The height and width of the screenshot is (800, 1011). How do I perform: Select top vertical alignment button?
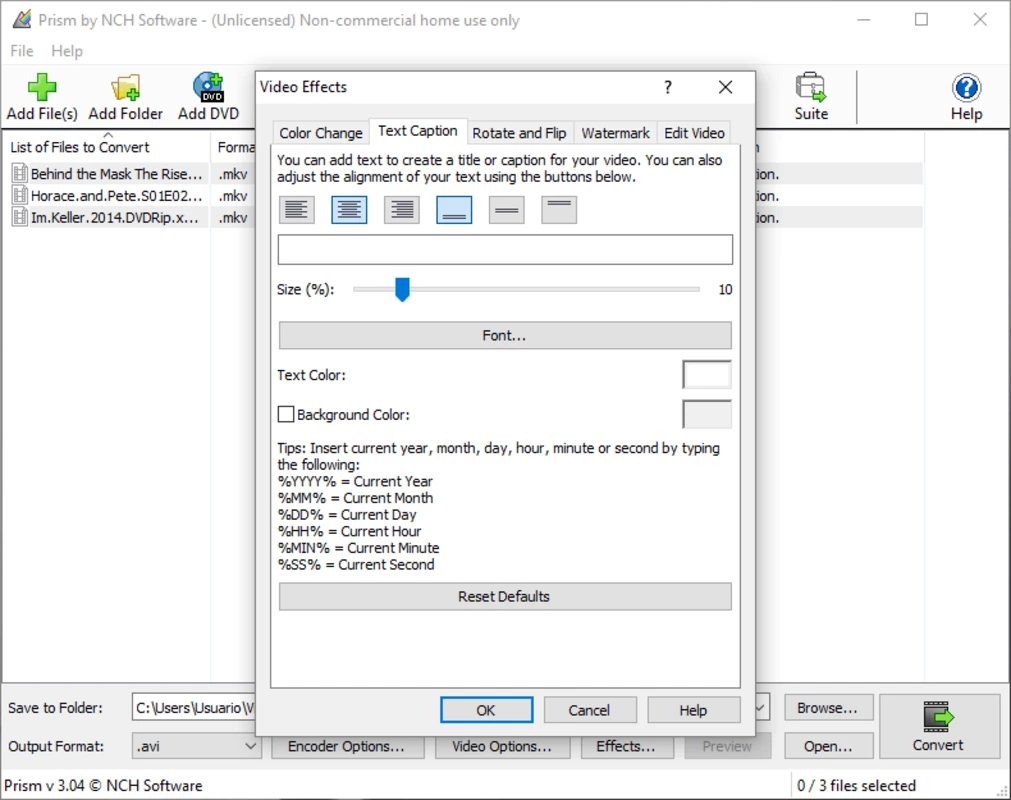[x=559, y=210]
